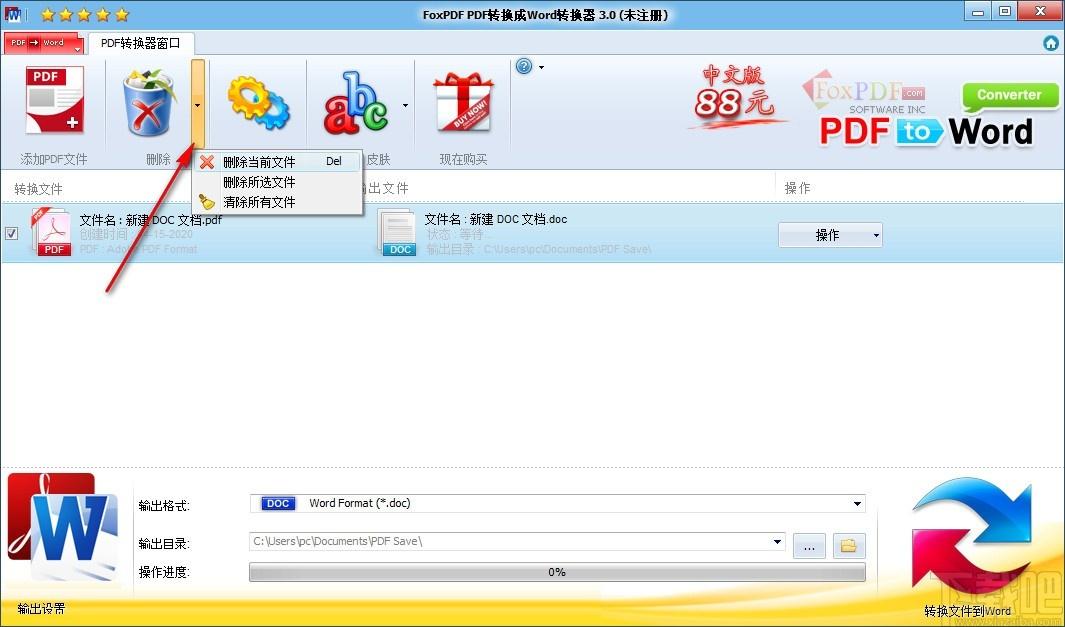Click the home icon at top right

[1051, 43]
